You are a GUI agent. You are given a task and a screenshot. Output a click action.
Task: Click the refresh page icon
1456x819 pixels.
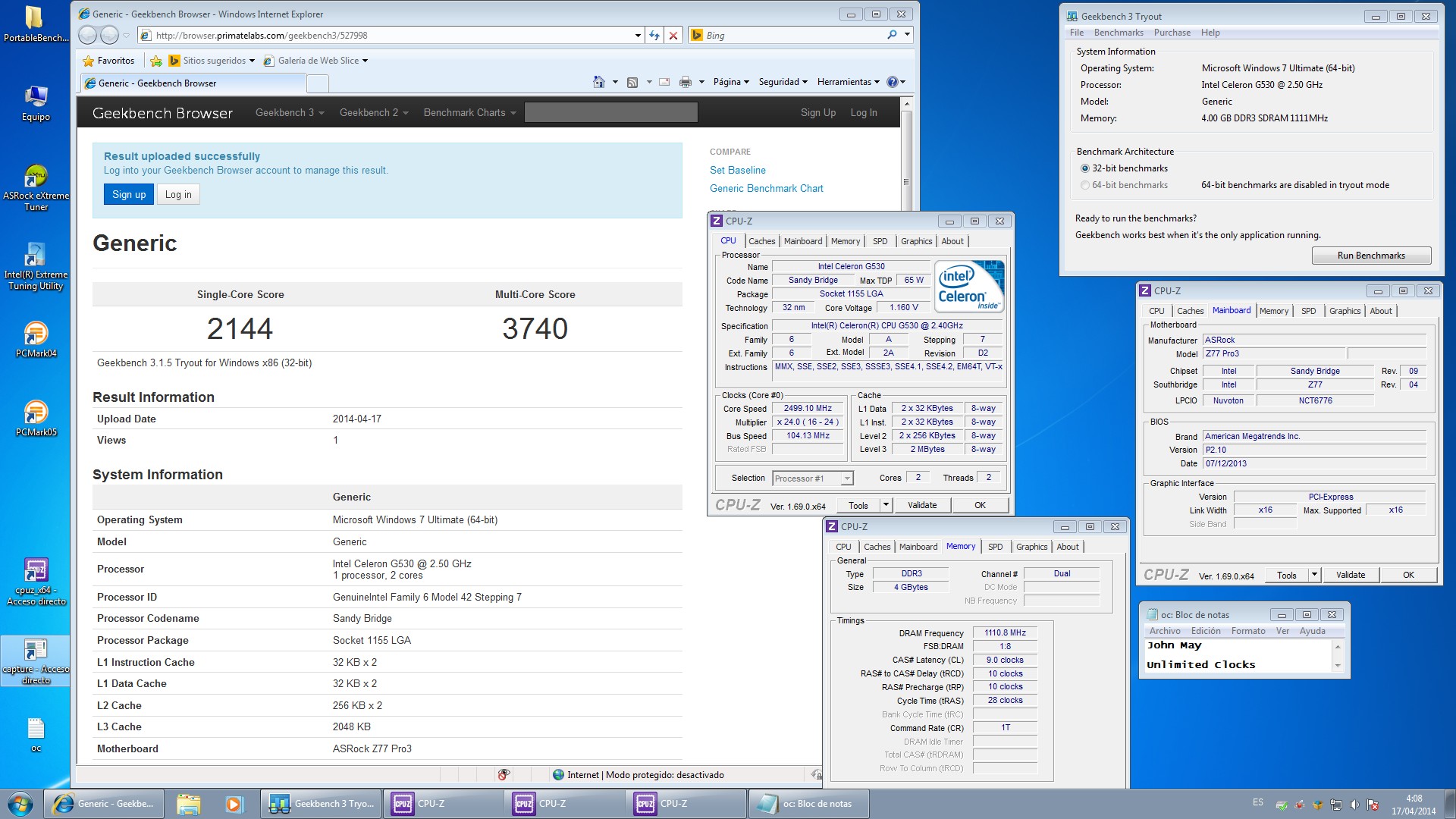click(x=654, y=35)
